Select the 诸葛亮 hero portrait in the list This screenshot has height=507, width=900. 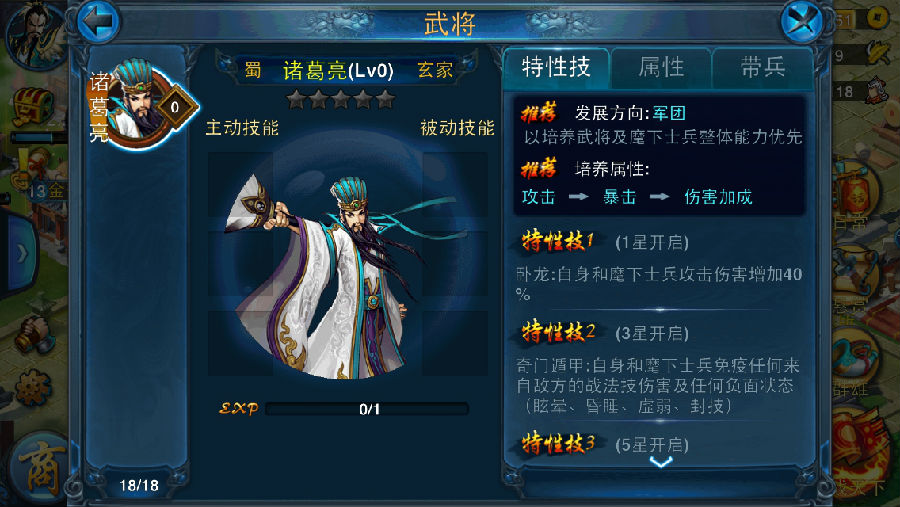142,105
